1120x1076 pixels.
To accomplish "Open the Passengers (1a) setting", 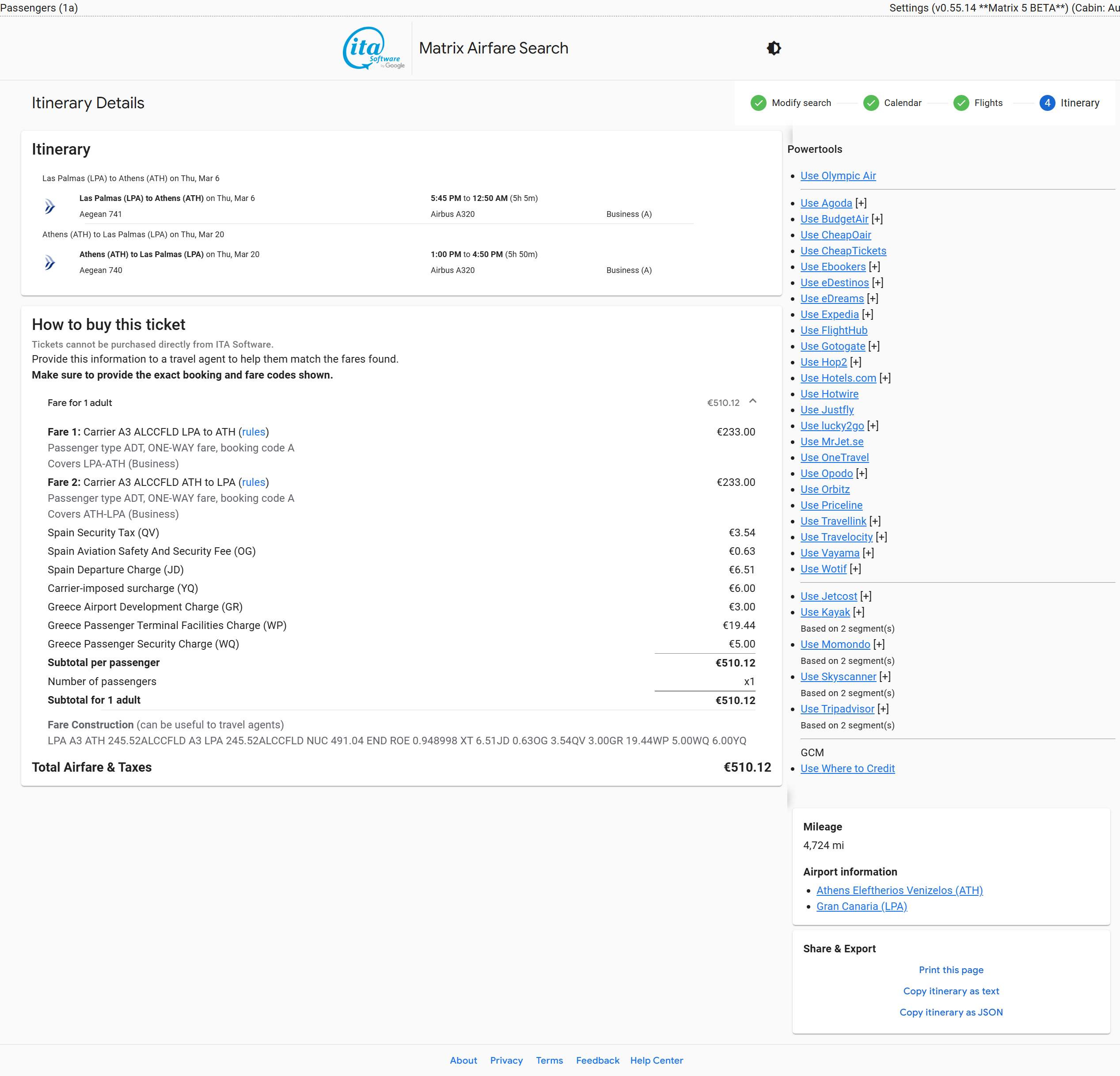I will 39,8.
